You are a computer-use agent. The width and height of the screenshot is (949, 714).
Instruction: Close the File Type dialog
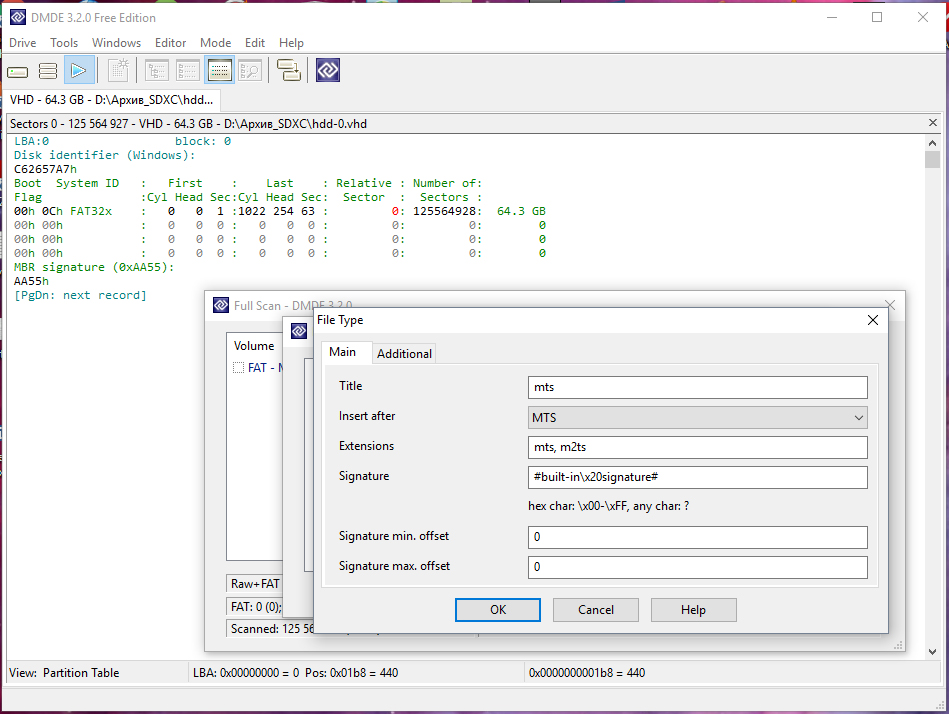(873, 320)
